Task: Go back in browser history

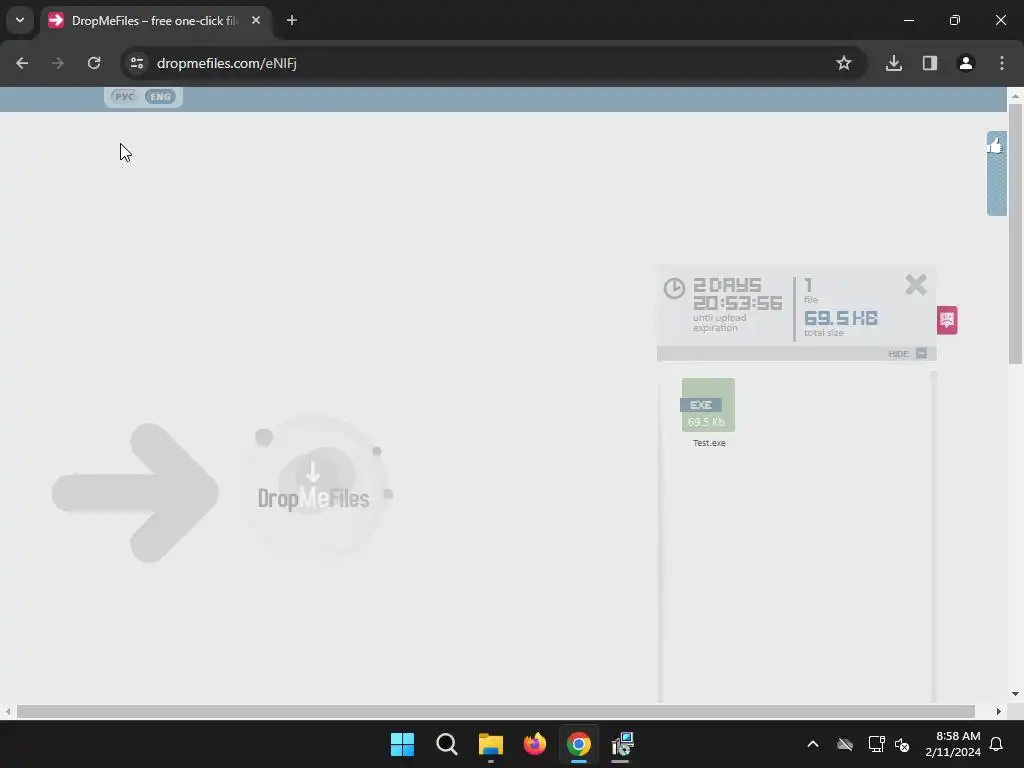Action: click(22, 63)
